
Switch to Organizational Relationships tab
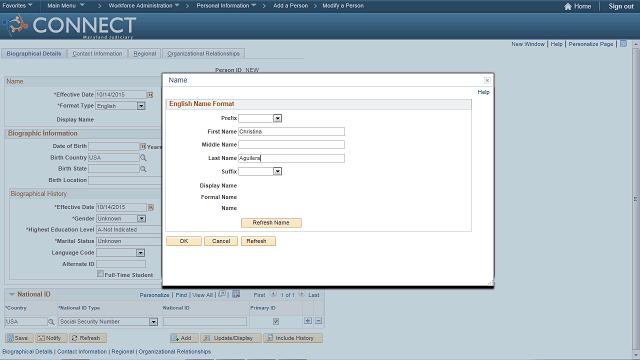[x=203, y=53]
